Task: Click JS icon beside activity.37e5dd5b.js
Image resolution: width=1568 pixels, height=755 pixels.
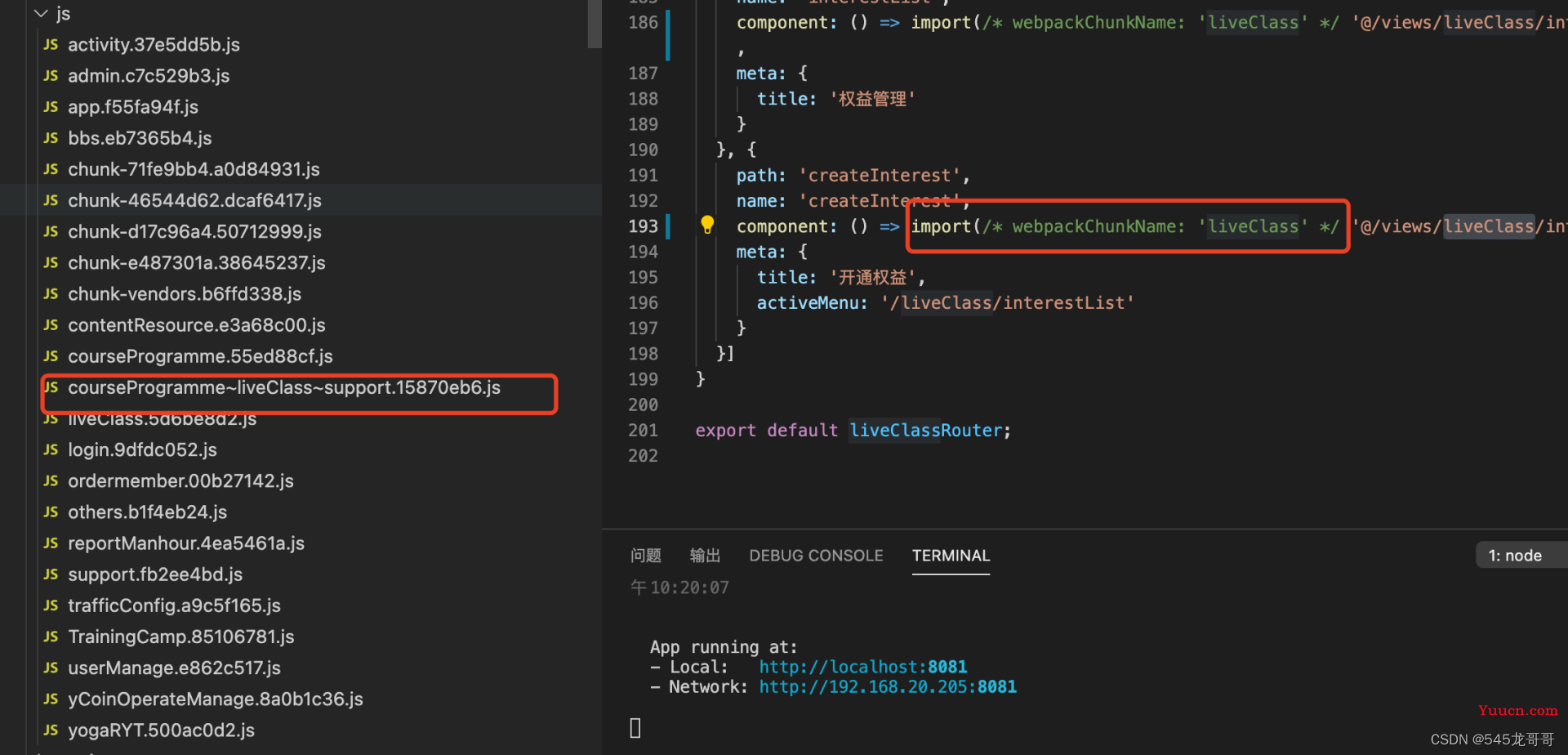Action: 51,45
